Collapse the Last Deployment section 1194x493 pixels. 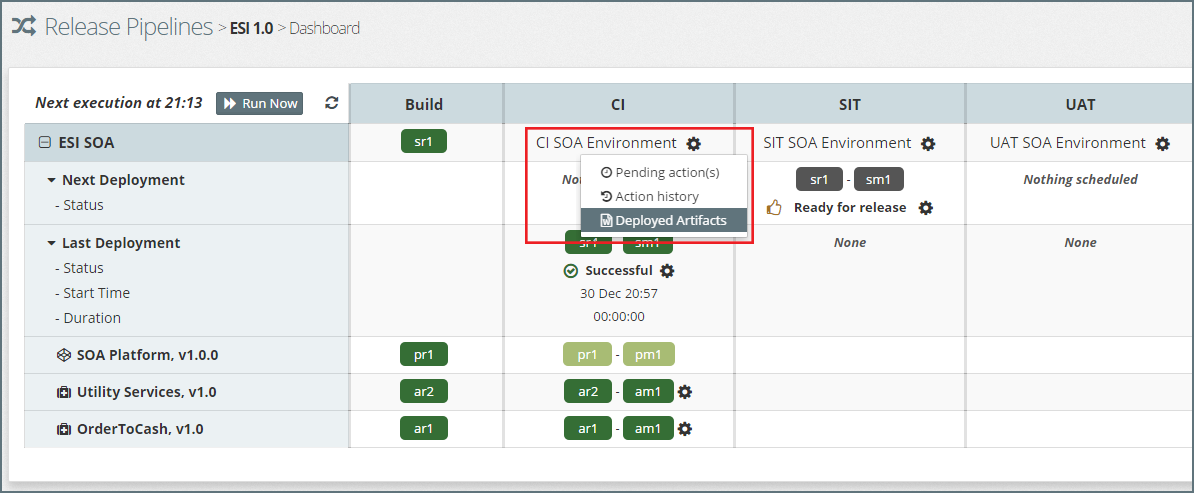tap(51, 244)
